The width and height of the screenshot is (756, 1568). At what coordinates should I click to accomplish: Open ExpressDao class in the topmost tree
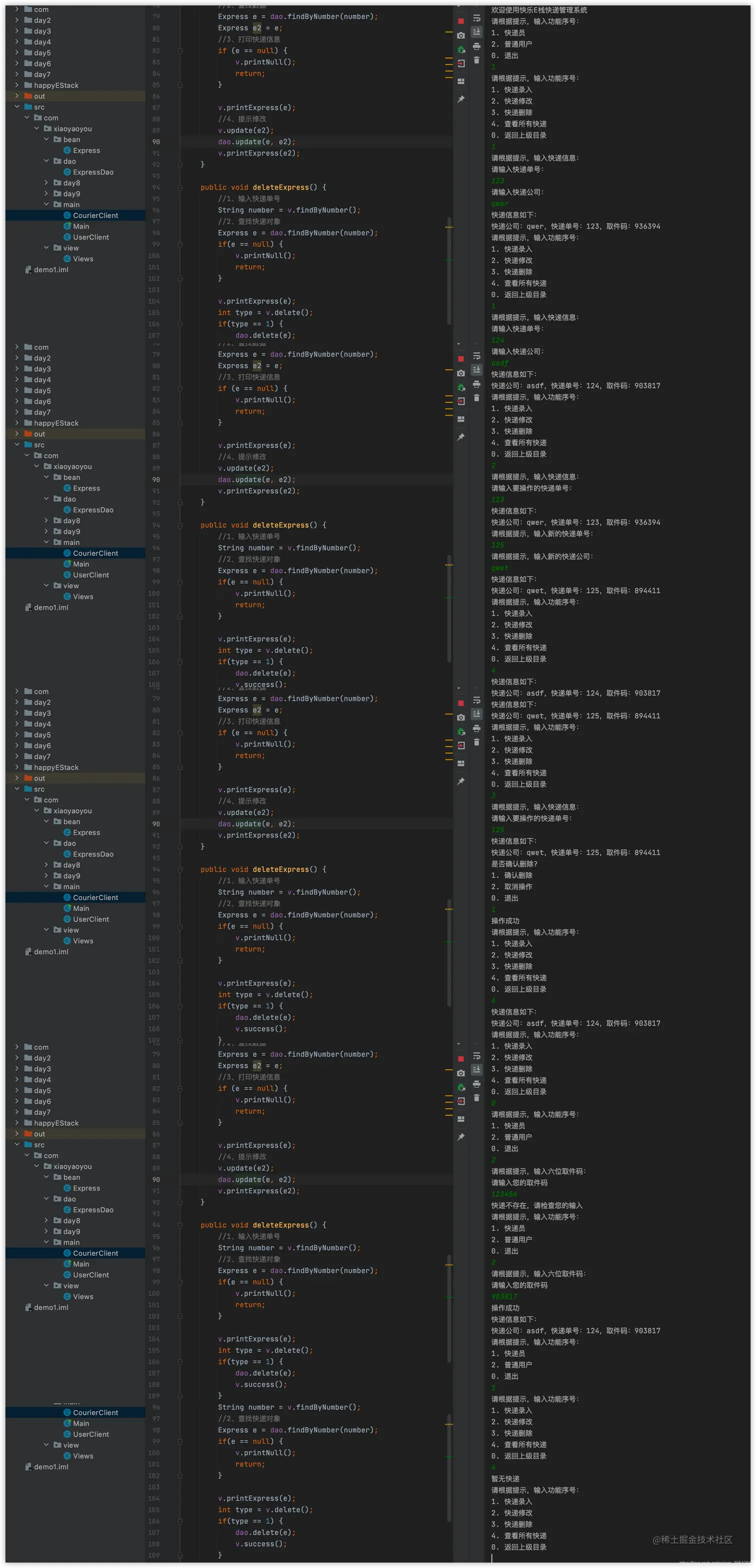point(92,172)
